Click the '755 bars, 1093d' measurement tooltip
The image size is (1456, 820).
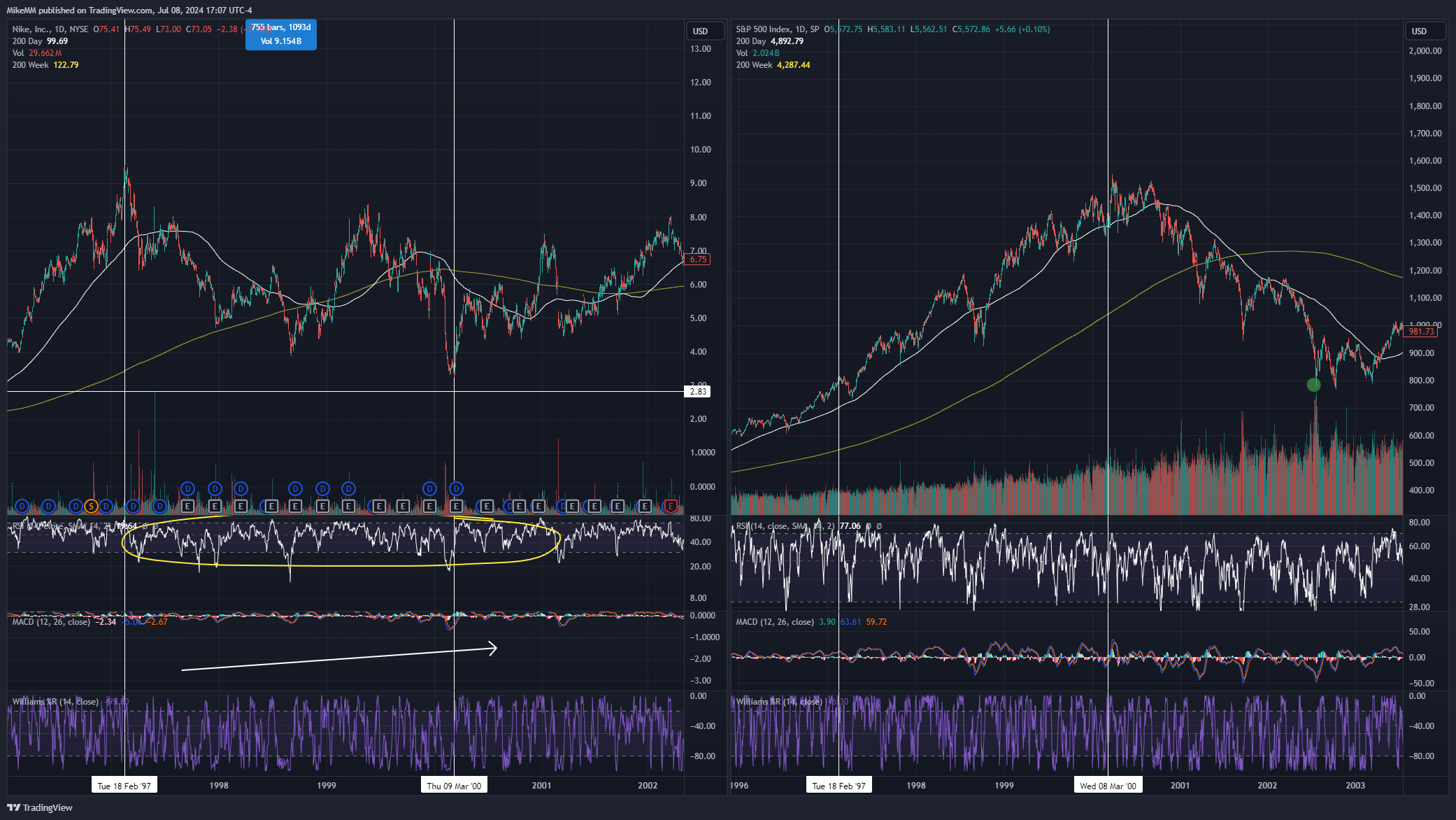tap(281, 34)
